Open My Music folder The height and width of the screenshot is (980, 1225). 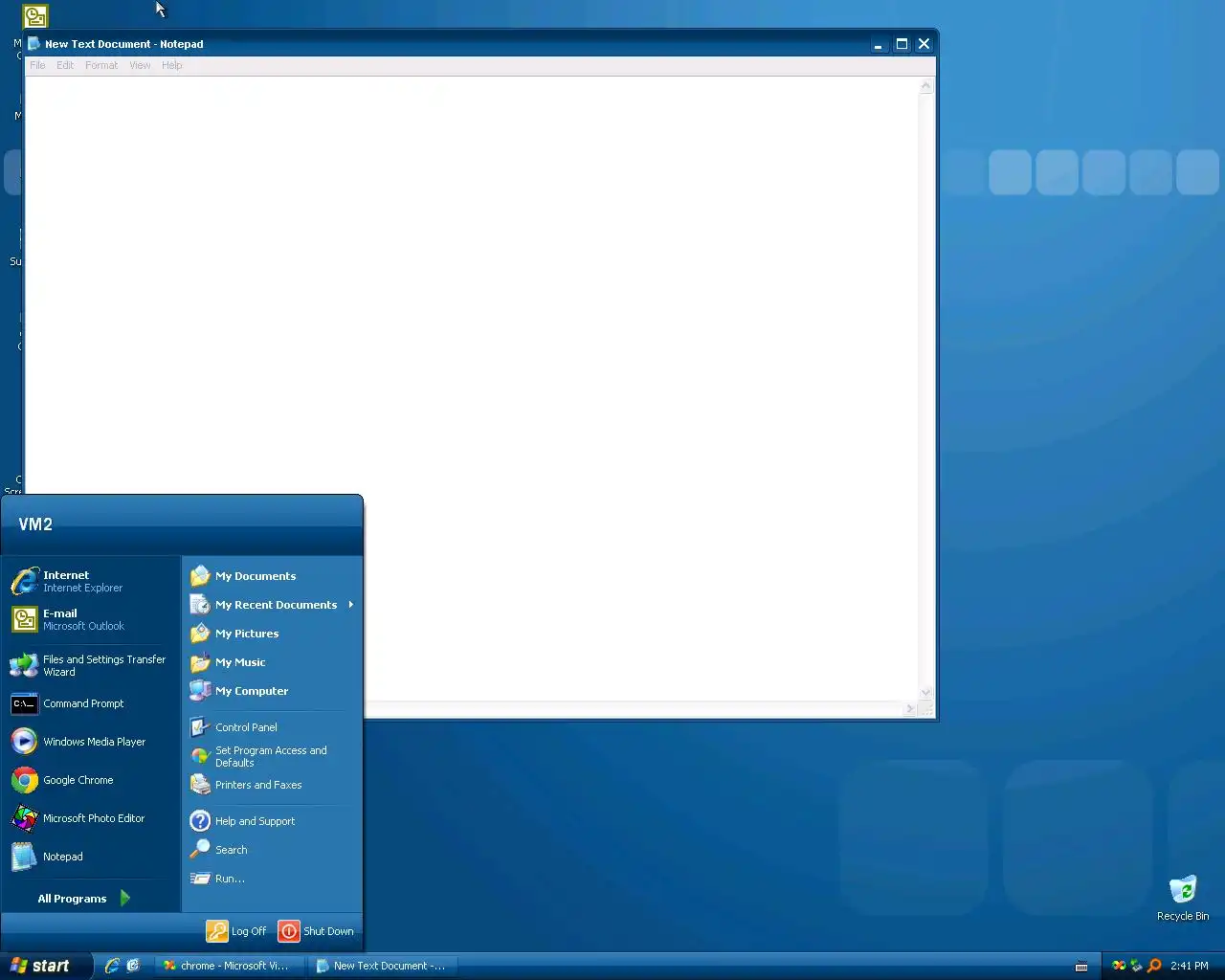(x=273, y=662)
